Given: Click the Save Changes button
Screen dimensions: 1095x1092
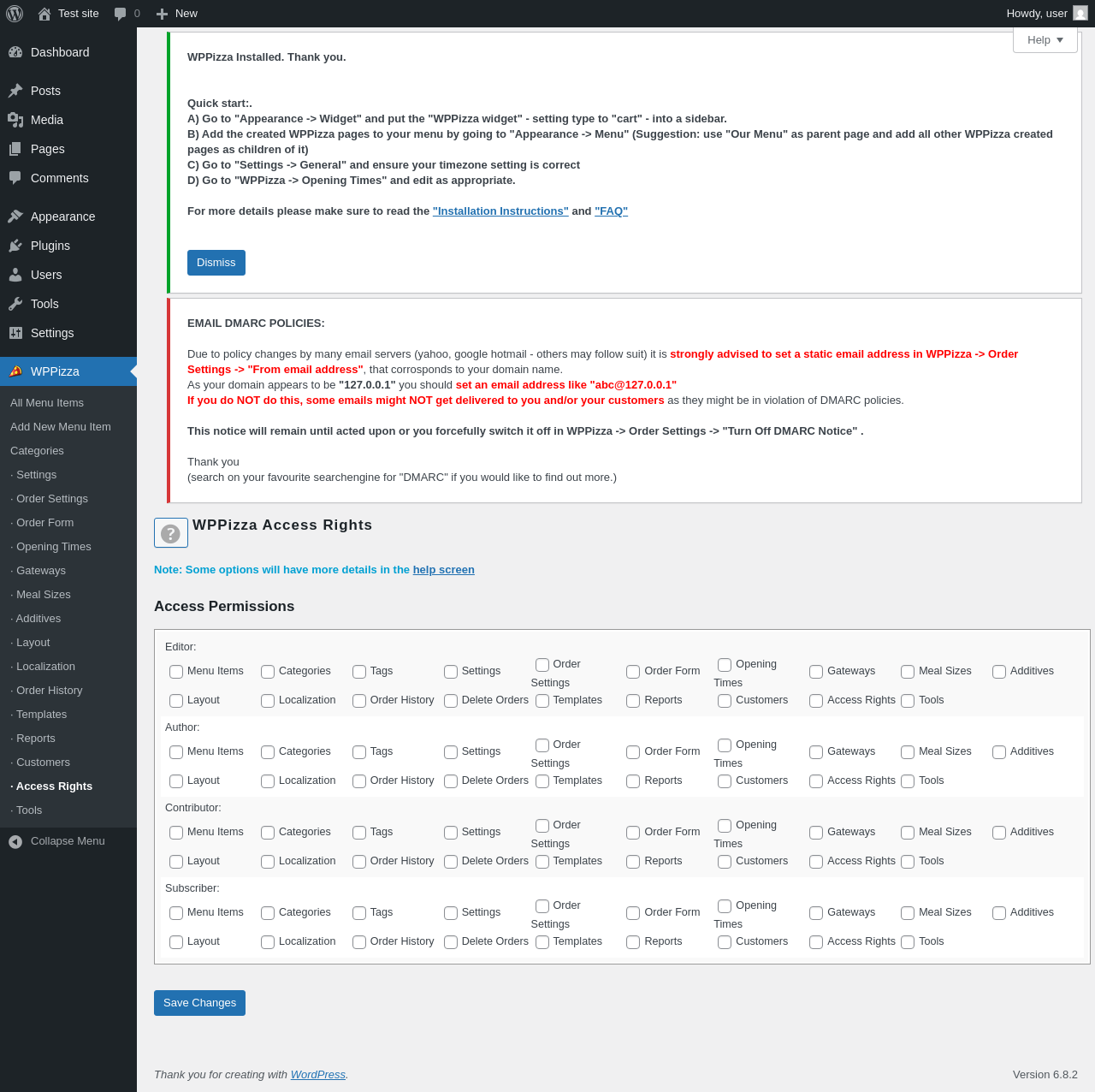Looking at the screenshot, I should coord(199,1003).
